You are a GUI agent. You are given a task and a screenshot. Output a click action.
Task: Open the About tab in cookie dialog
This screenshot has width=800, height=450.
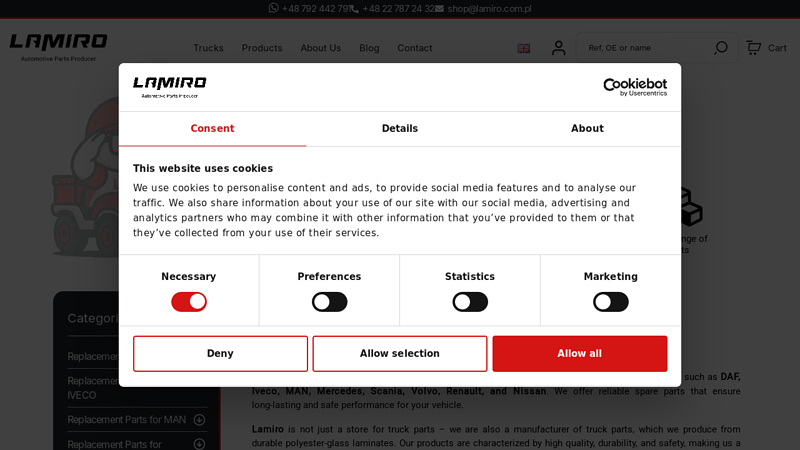pos(587,129)
